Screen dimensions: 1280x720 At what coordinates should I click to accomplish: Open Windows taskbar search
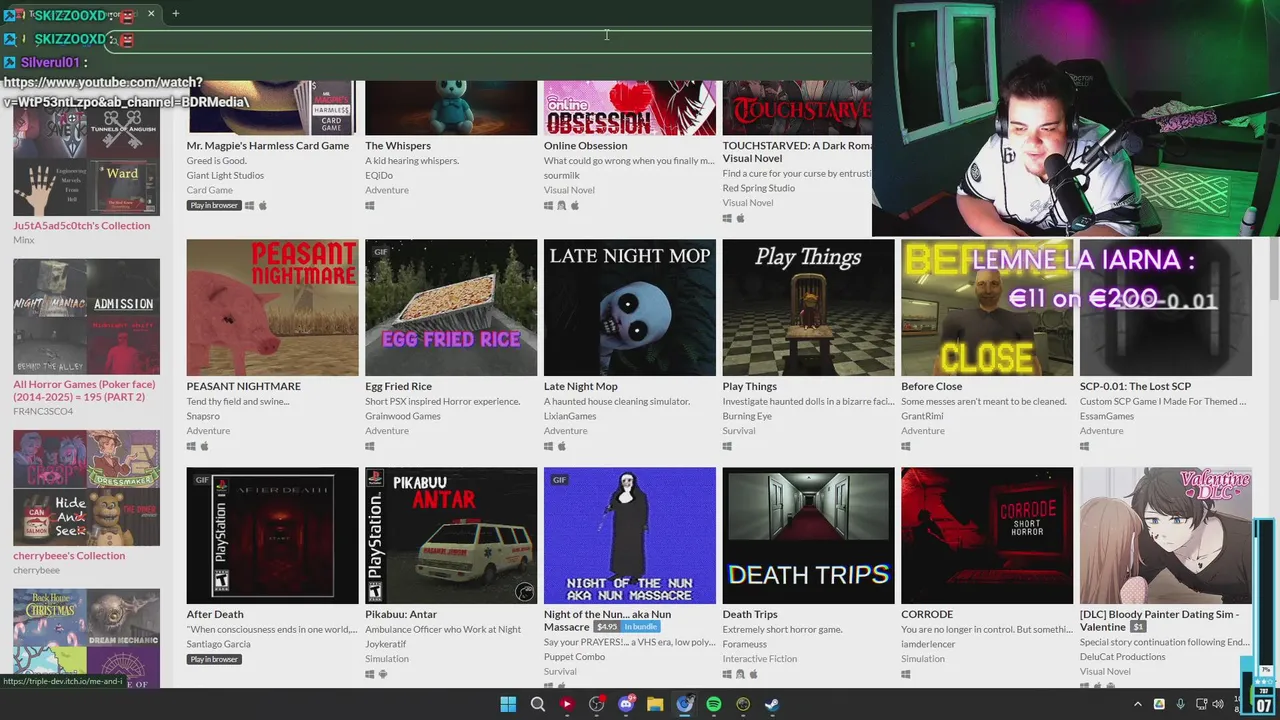537,704
